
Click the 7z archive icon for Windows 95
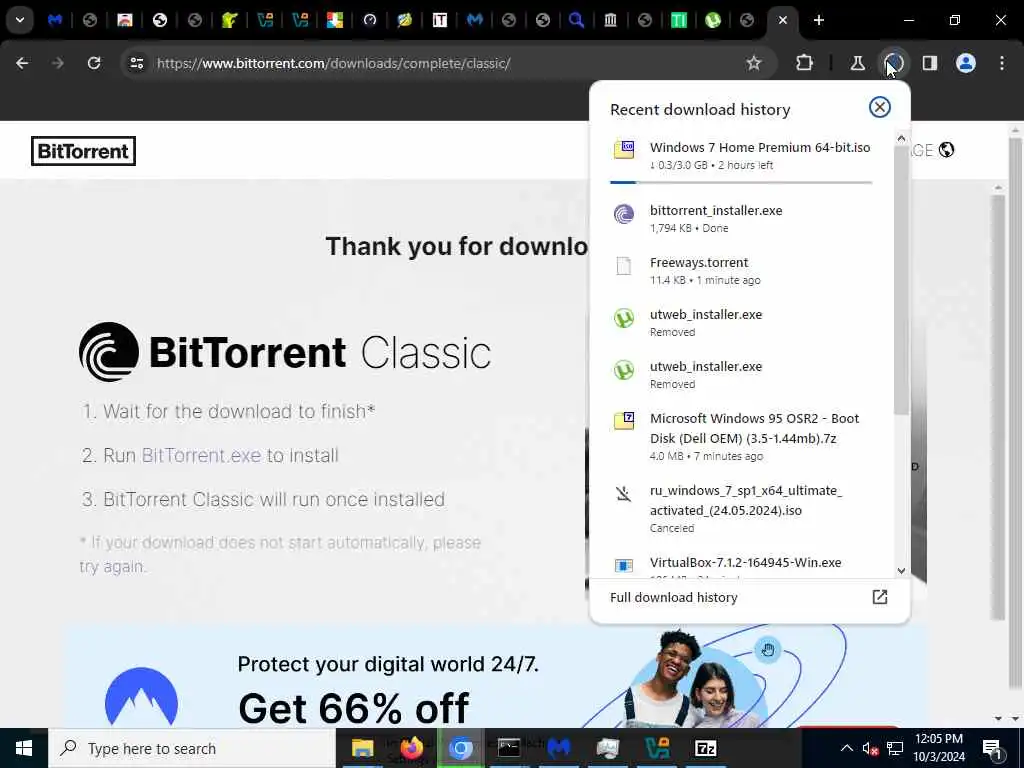pyautogui.click(x=624, y=421)
